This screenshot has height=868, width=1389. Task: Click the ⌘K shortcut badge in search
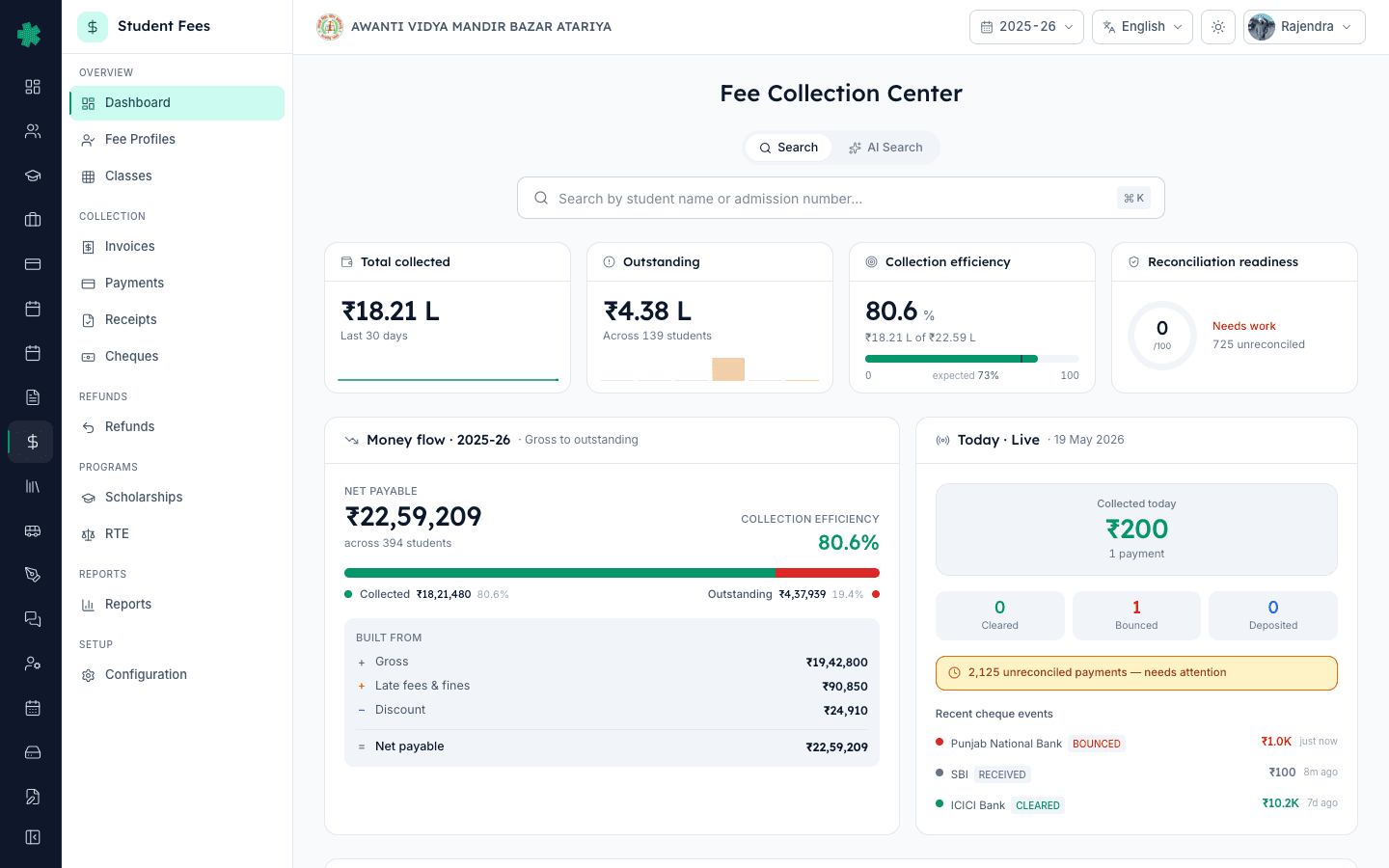pos(1133,198)
